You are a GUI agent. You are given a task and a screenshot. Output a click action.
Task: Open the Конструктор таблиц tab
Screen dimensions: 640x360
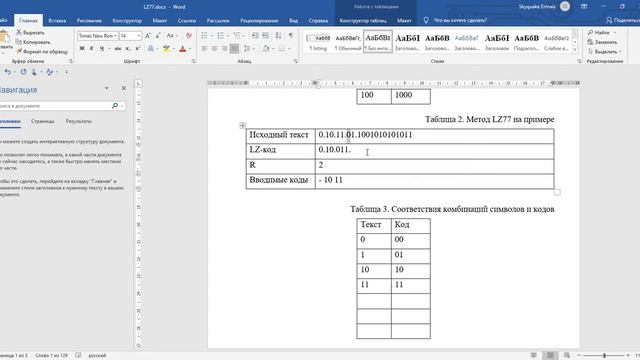pyautogui.click(x=363, y=20)
